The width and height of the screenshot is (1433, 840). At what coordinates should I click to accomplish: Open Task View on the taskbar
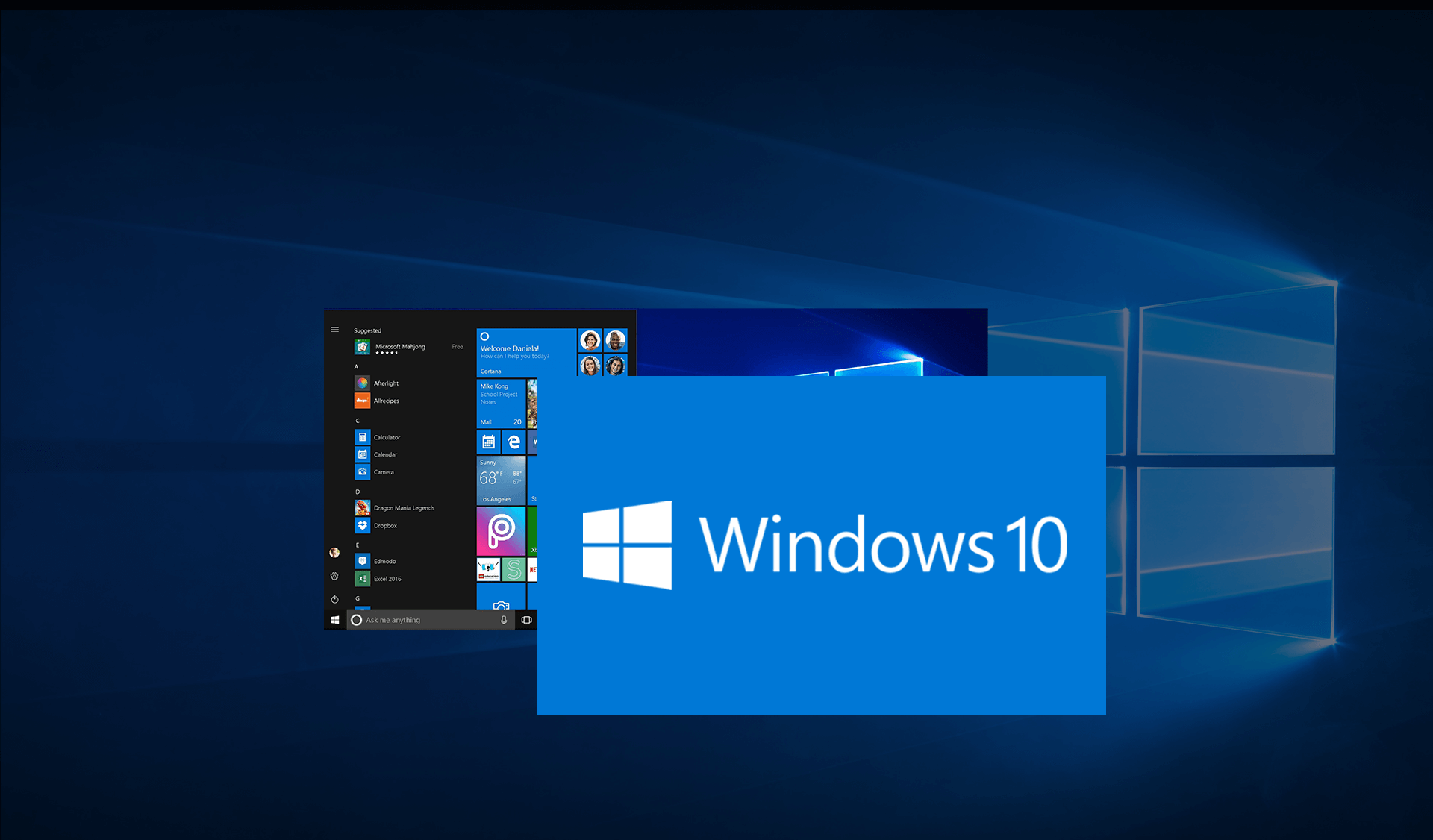pos(526,620)
